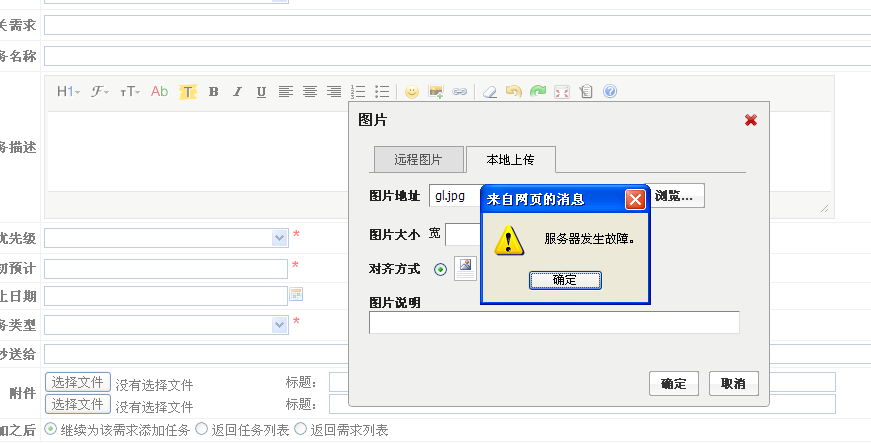Switch to the 远程图片 tab

click(x=418, y=160)
